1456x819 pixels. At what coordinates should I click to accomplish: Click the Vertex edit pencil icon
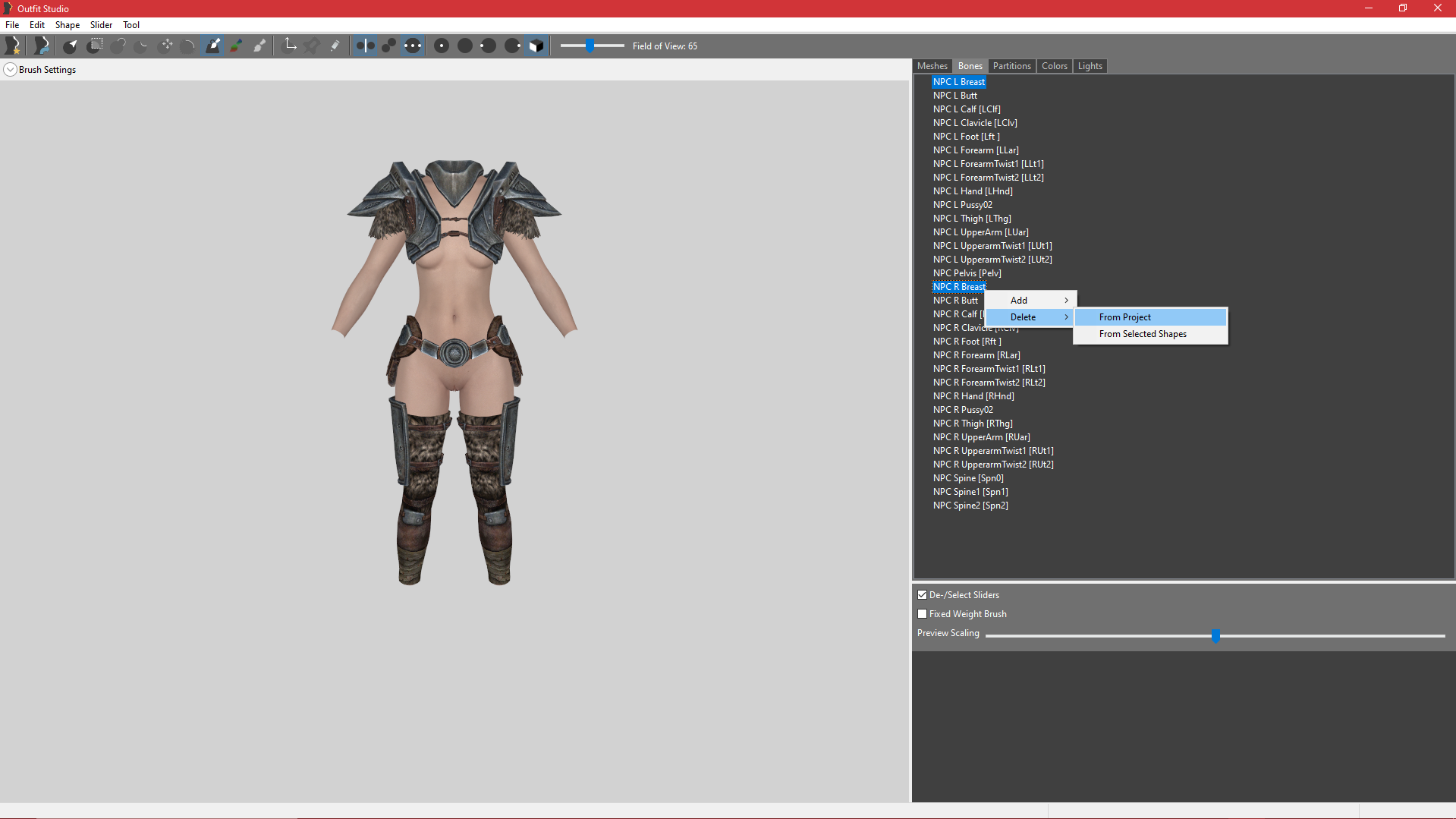(x=335, y=46)
